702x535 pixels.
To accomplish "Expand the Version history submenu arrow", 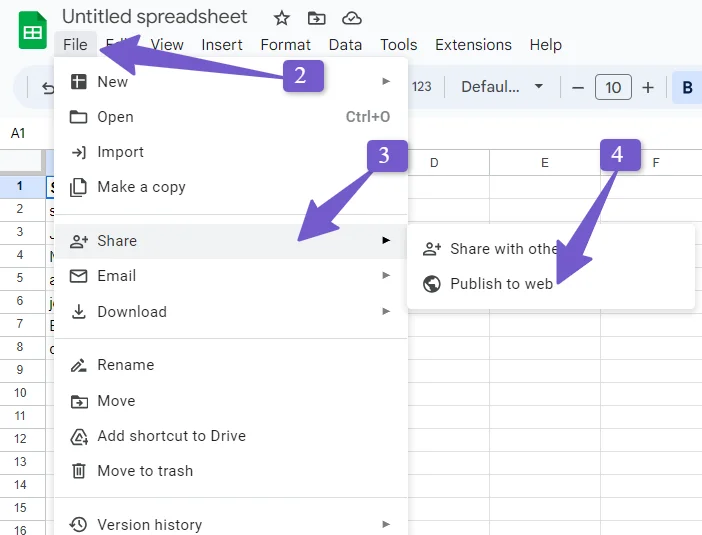I will pyautogui.click(x=386, y=524).
